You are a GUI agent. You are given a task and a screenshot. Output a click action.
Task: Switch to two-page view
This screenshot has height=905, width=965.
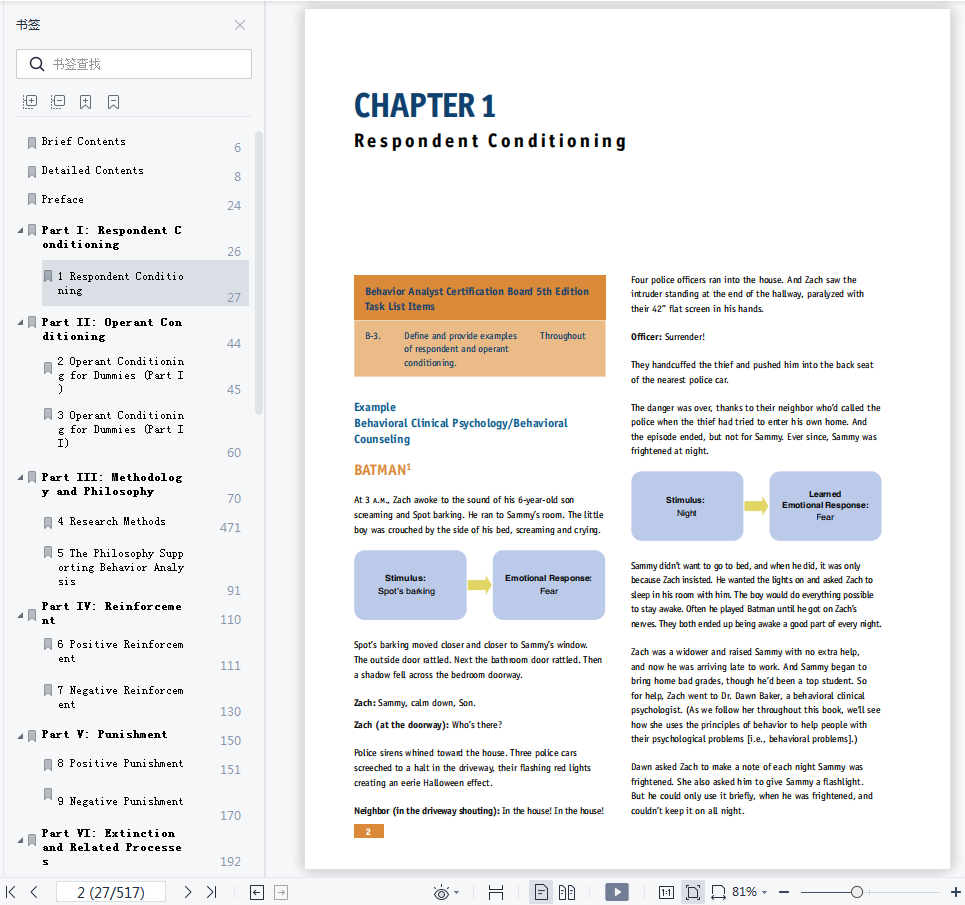[x=567, y=892]
